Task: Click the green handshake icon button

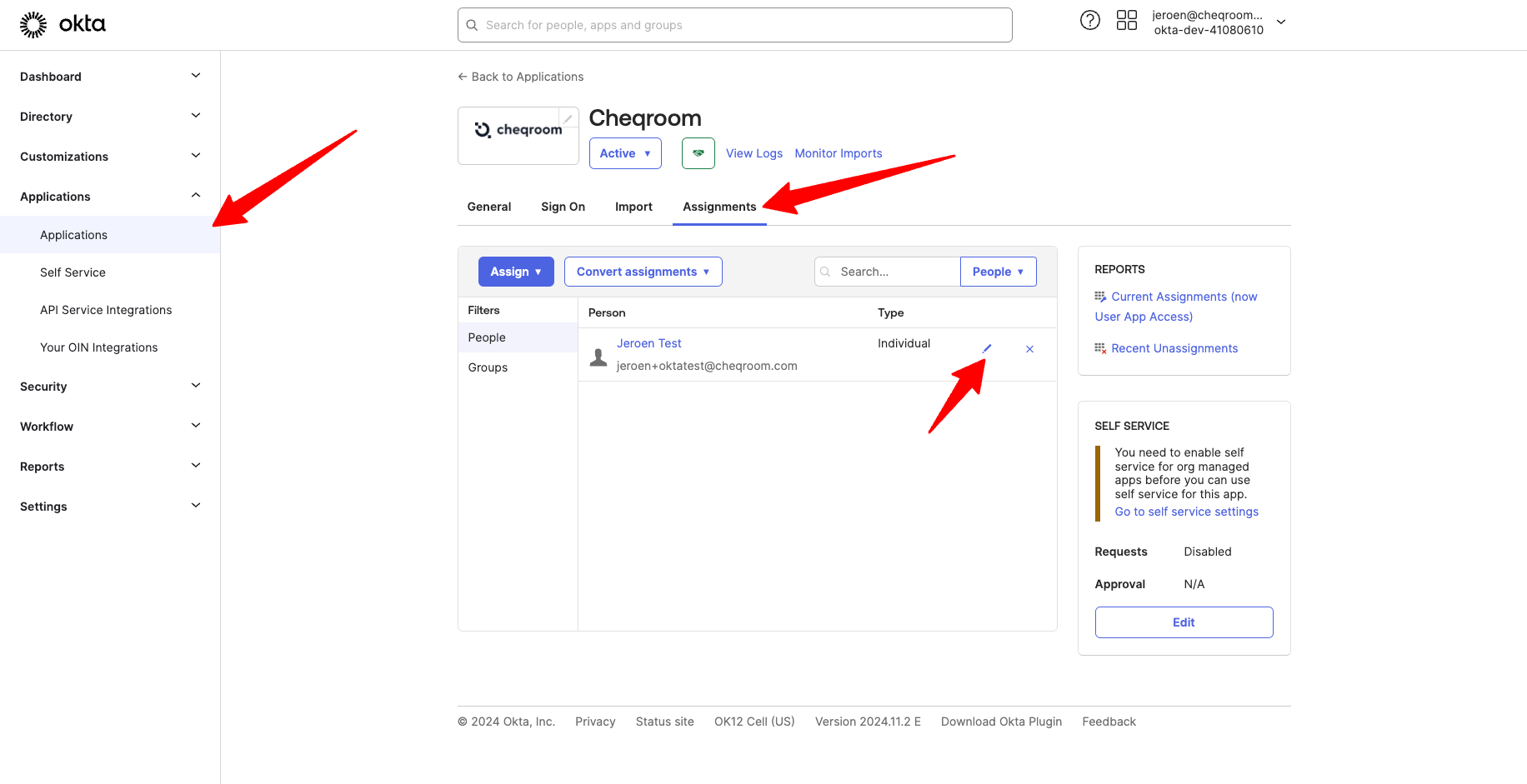Action: tap(698, 153)
